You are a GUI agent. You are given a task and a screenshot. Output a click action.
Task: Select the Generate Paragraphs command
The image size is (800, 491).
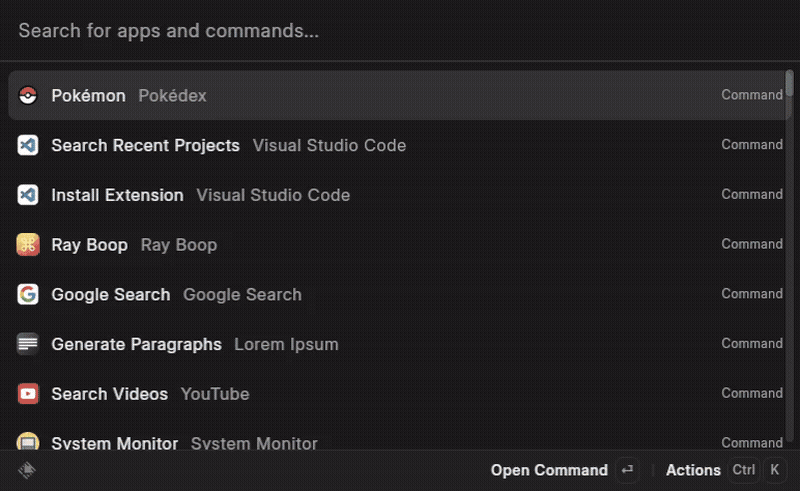tap(399, 344)
